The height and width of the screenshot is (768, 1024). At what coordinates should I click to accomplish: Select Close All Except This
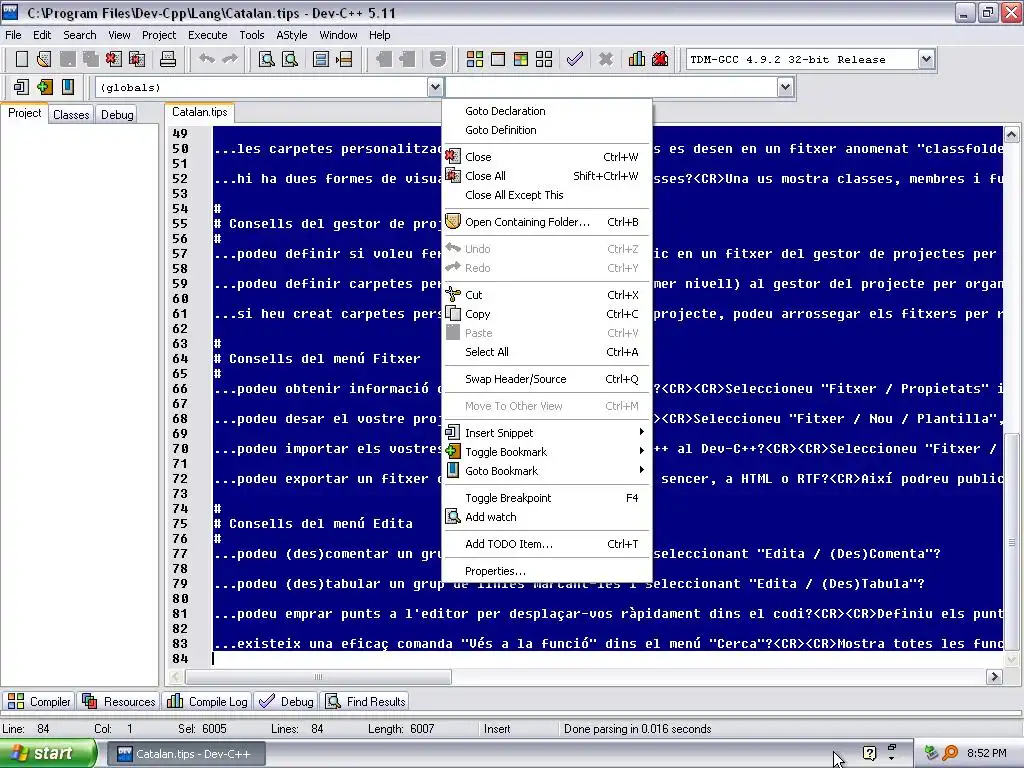[x=547, y=195]
